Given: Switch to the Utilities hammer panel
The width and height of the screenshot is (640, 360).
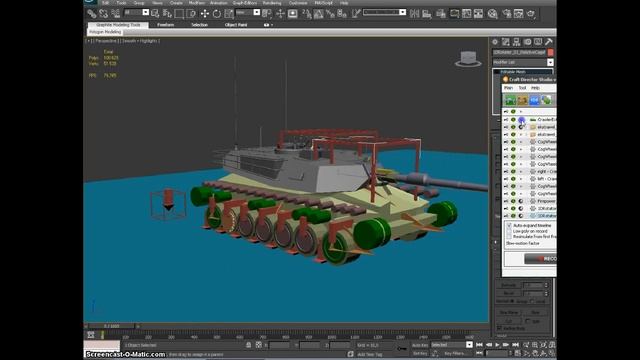Looking at the screenshot, I should click(x=549, y=42).
